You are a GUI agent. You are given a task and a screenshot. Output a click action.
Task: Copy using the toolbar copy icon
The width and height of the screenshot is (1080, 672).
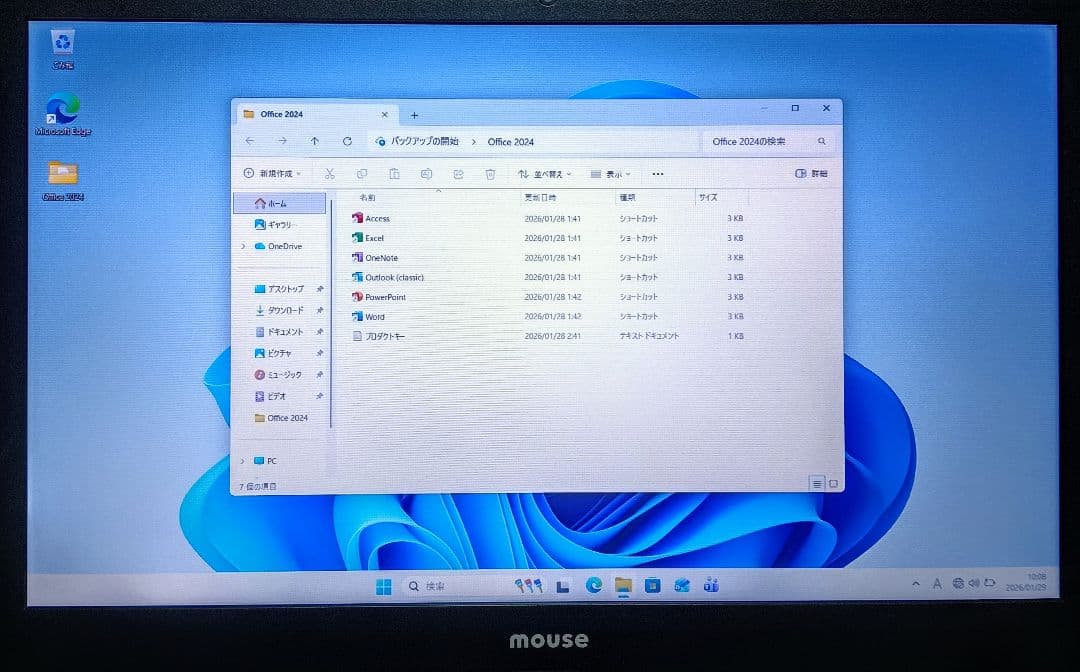tap(361, 174)
